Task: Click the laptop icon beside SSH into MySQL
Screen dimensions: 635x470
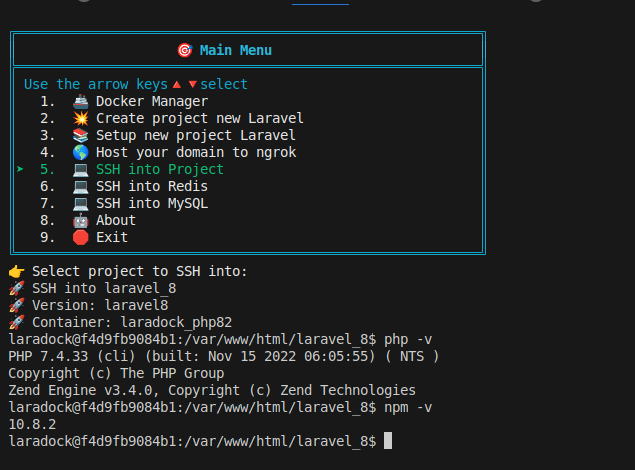Action: [x=81, y=204]
